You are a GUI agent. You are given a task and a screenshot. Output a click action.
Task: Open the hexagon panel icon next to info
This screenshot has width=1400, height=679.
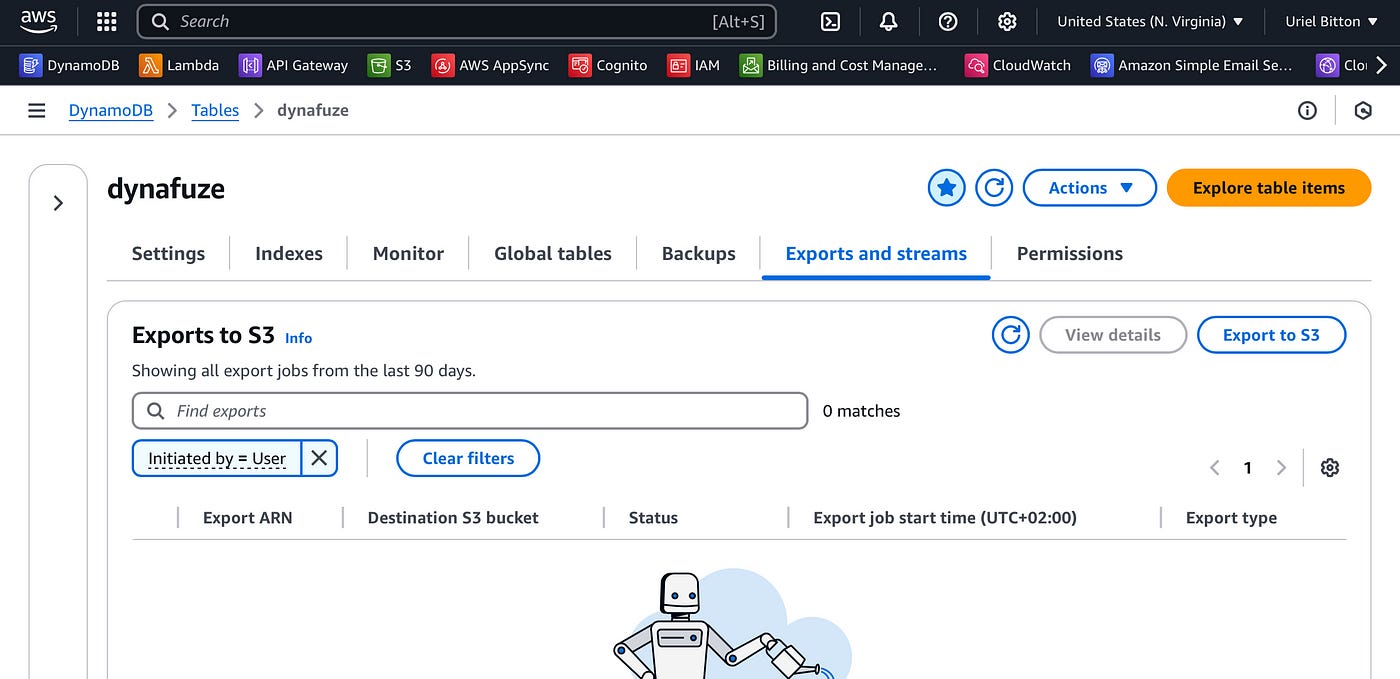click(1363, 110)
